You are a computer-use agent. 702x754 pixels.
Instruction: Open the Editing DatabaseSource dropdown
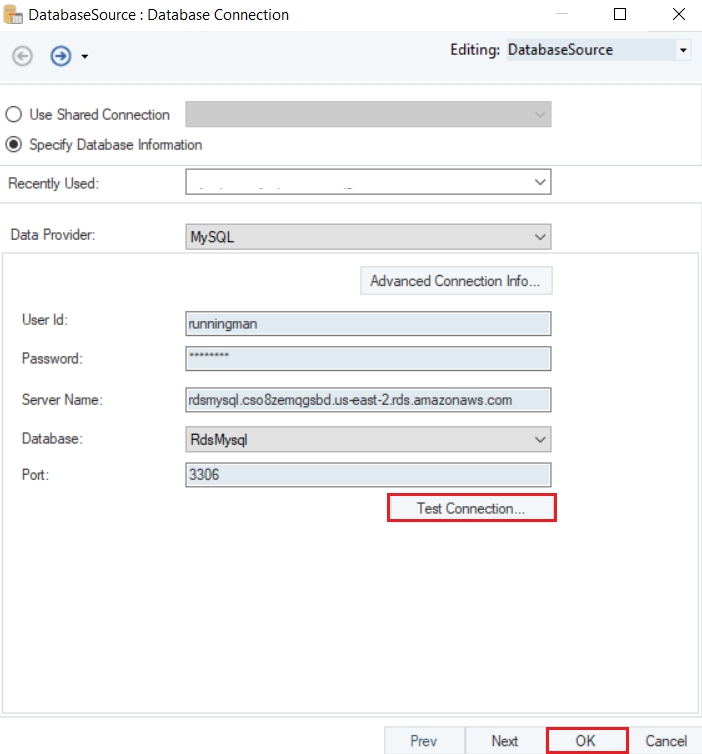point(683,49)
